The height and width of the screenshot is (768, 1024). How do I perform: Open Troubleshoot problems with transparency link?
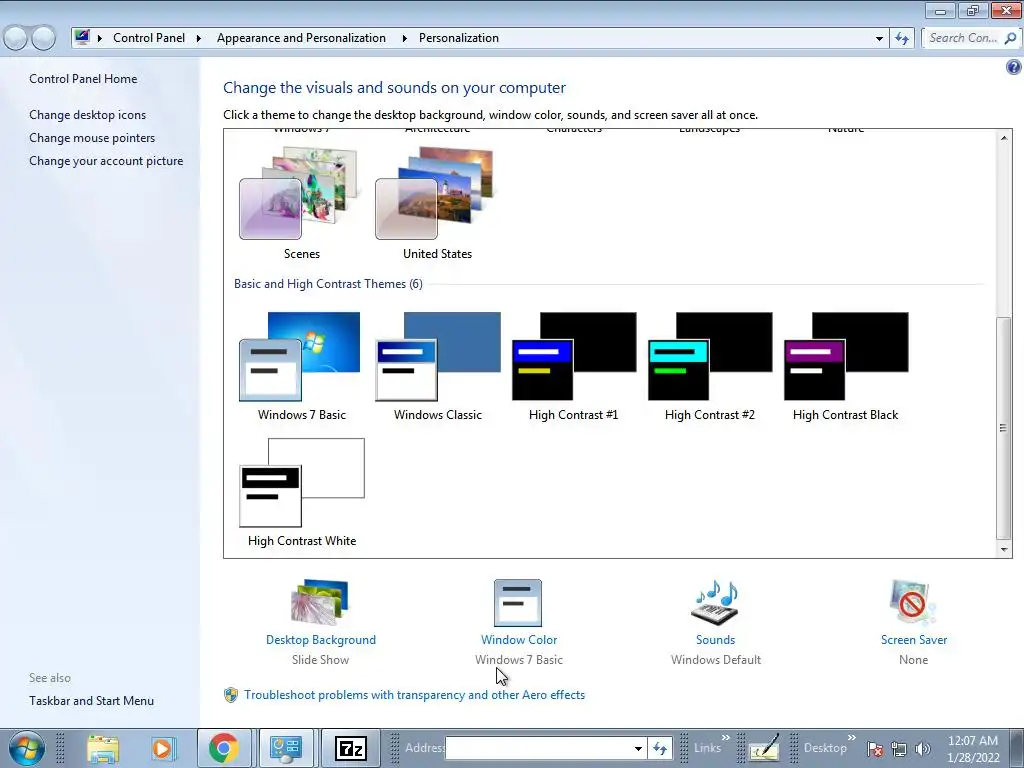click(x=414, y=695)
